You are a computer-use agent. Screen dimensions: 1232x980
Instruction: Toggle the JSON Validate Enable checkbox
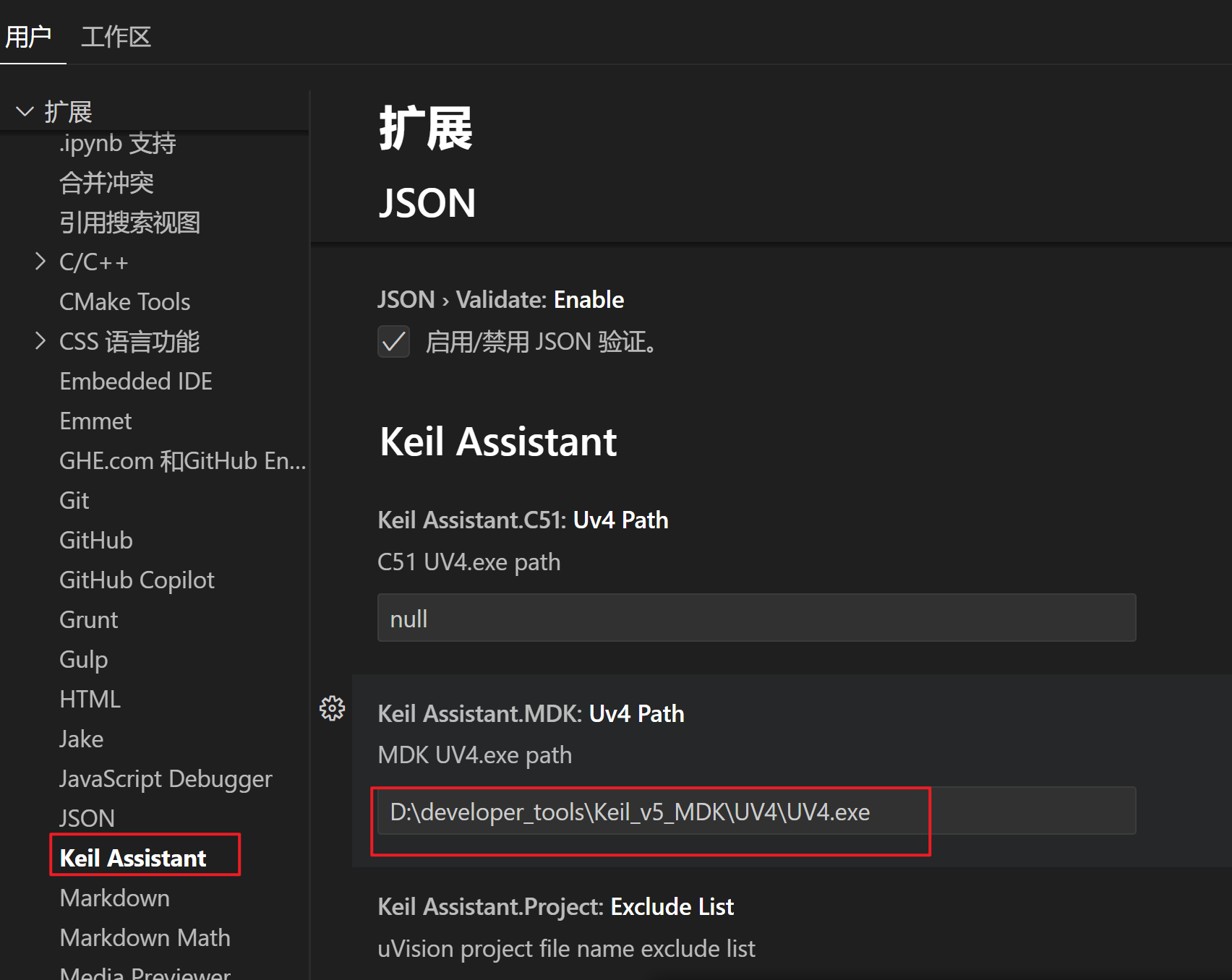coord(393,341)
